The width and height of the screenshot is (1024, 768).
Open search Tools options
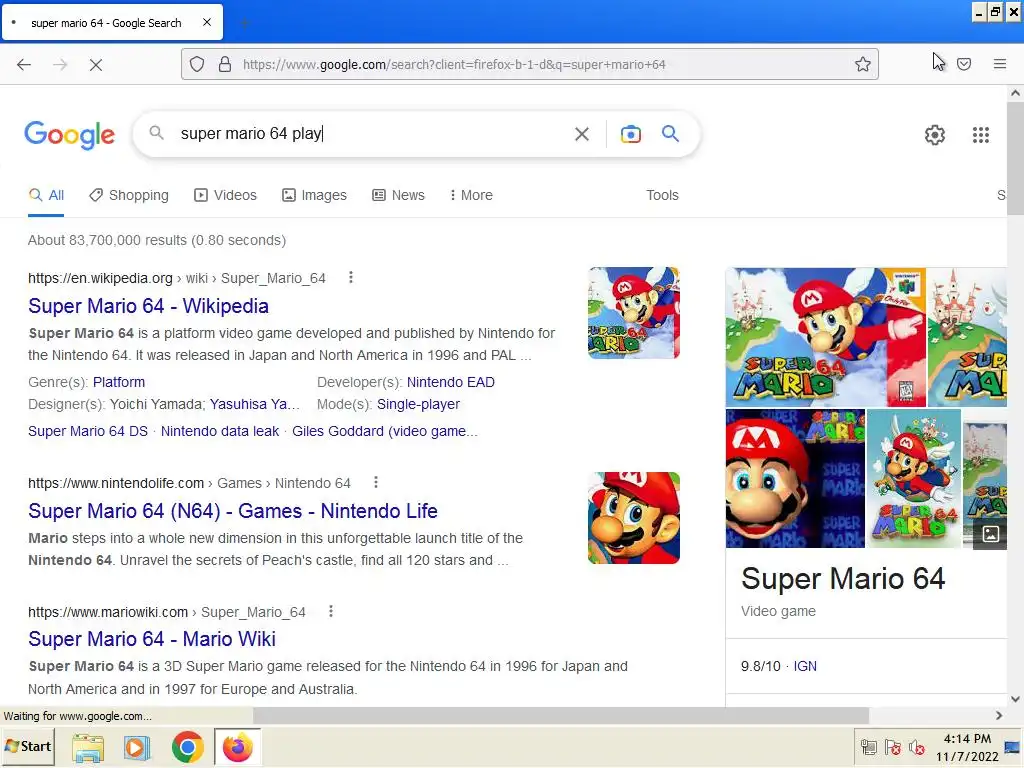[662, 195]
